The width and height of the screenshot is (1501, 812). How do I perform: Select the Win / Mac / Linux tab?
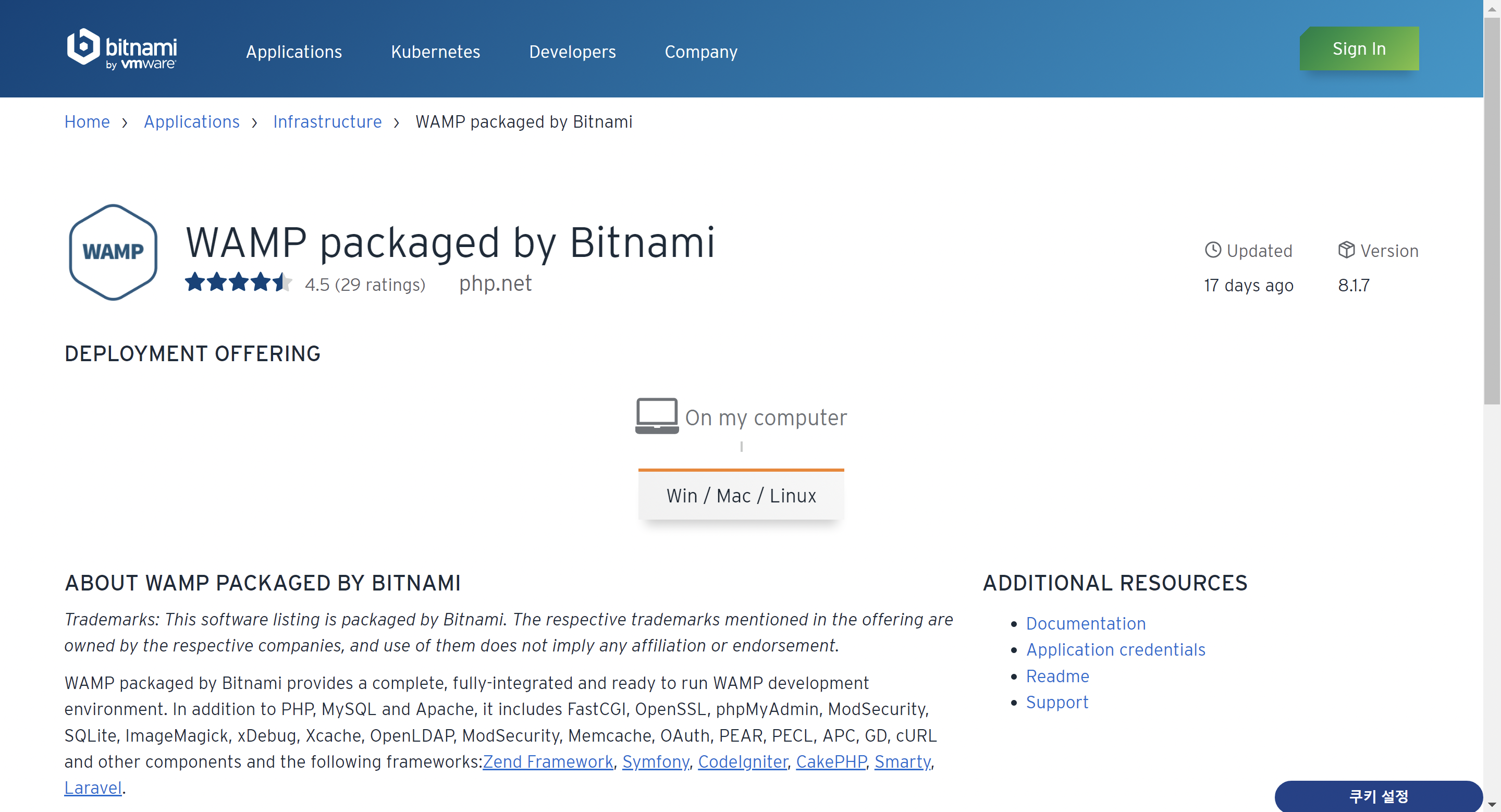pos(741,495)
